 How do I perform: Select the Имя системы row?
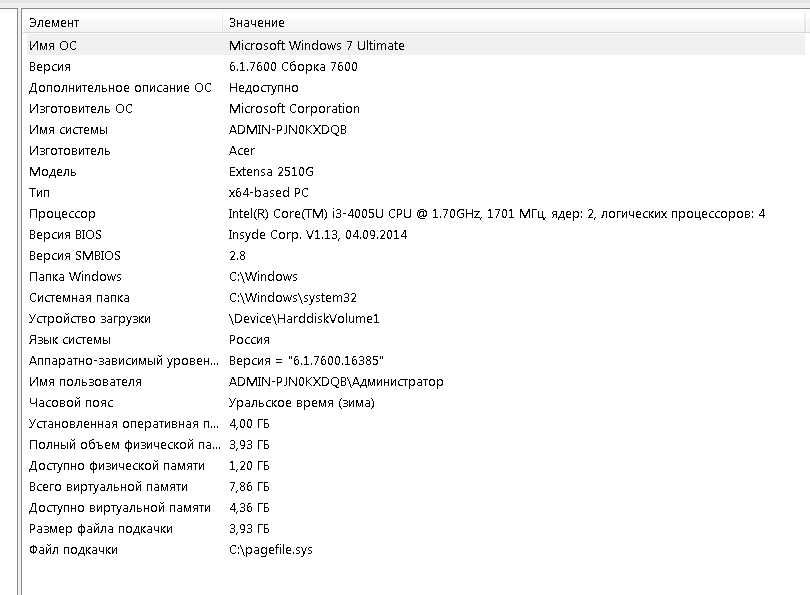415,130
